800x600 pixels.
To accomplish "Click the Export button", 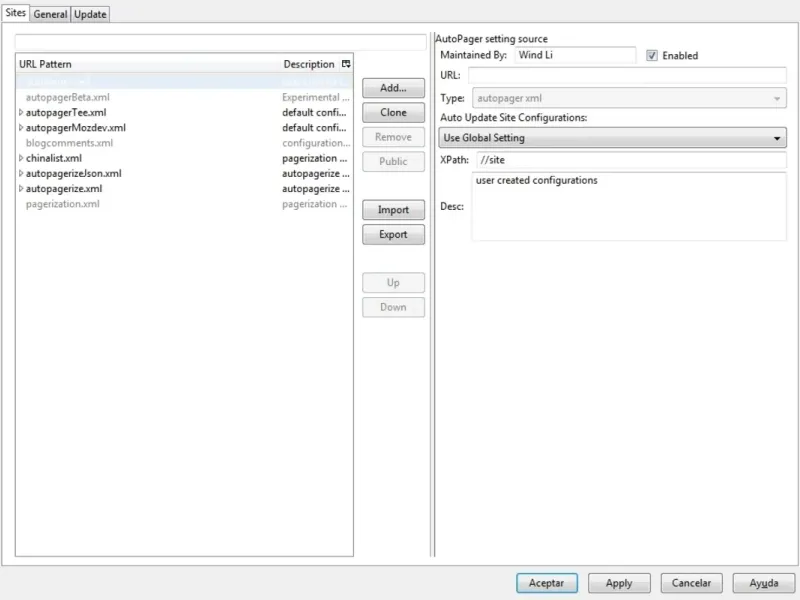I will click(x=393, y=234).
